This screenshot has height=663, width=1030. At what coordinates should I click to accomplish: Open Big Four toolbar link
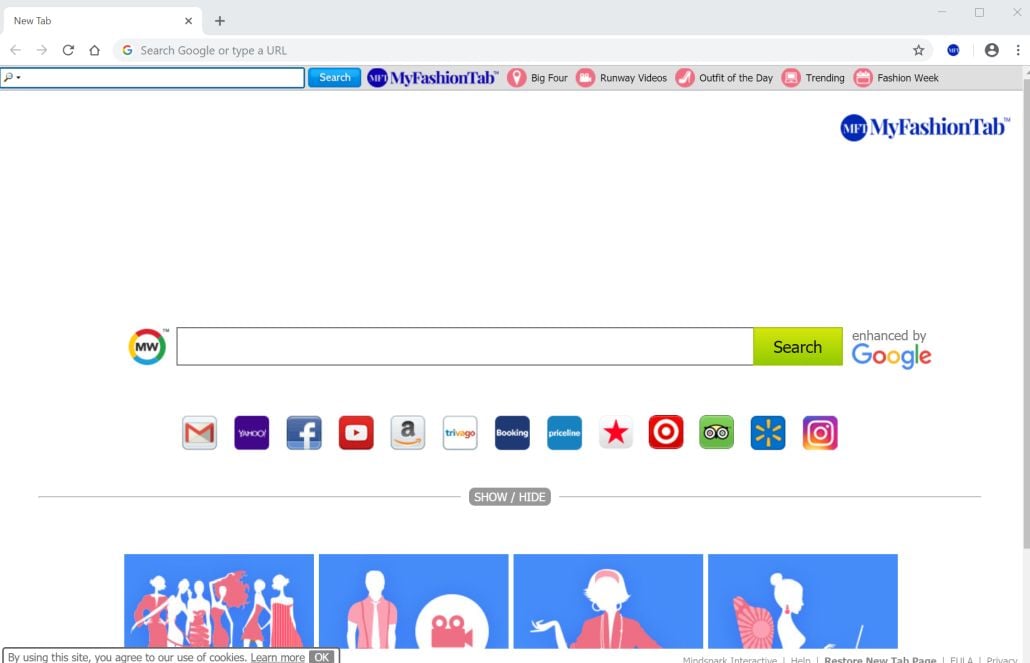coord(537,78)
